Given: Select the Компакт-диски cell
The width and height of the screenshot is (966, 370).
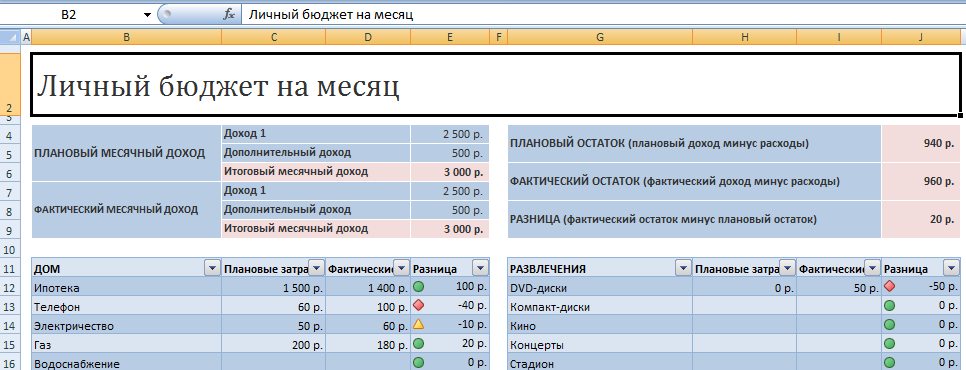Looking at the screenshot, I should [600, 307].
